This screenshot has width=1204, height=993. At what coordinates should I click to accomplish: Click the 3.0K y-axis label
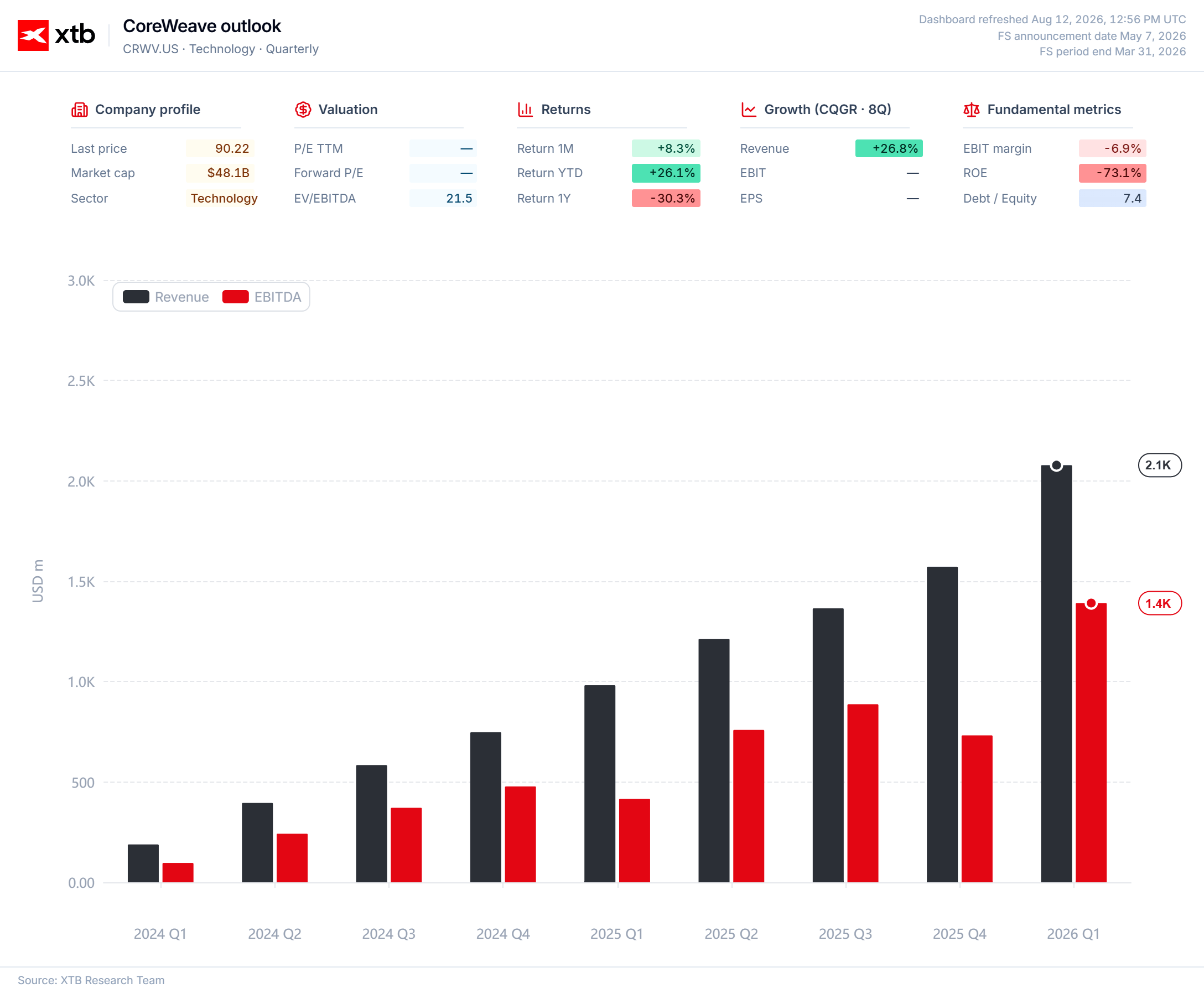tap(81, 281)
